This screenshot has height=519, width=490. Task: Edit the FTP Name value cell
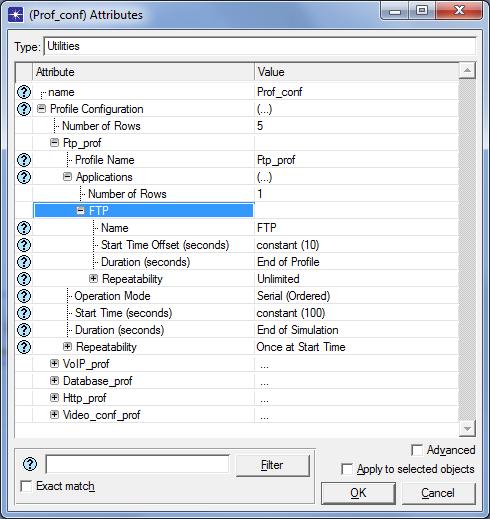pyautogui.click(x=356, y=228)
